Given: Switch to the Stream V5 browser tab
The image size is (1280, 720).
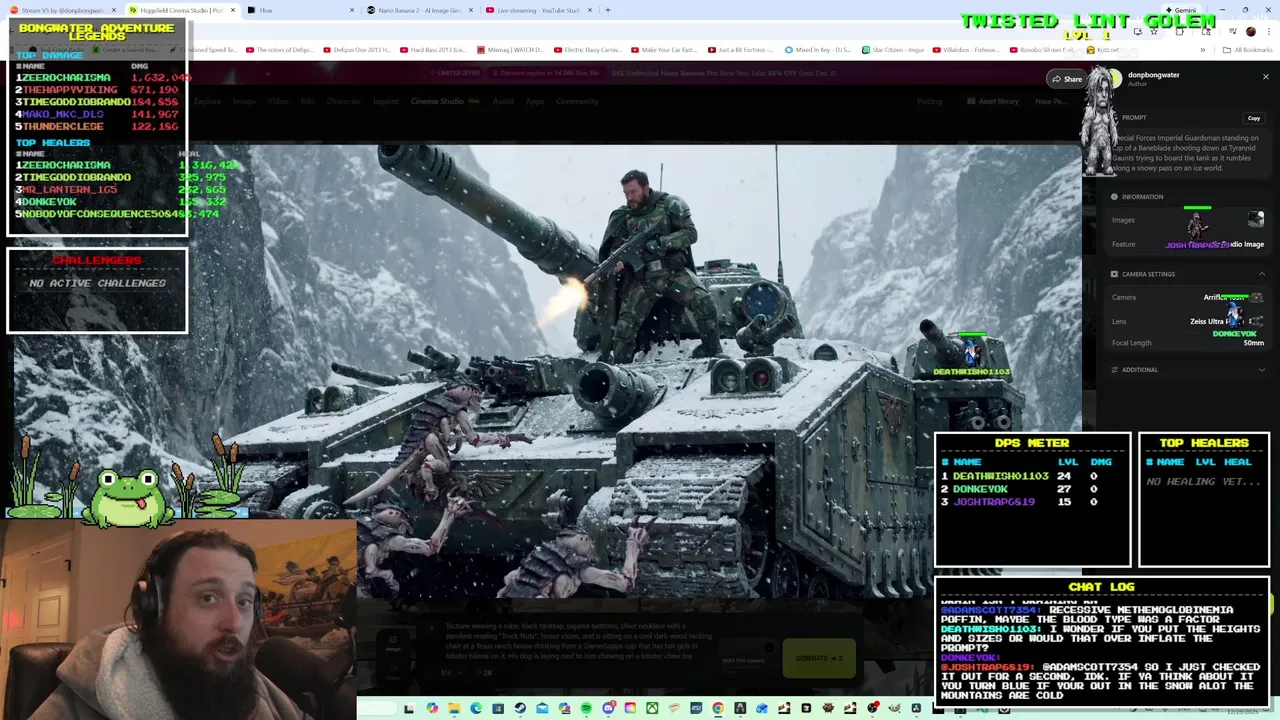Looking at the screenshot, I should click(63, 10).
